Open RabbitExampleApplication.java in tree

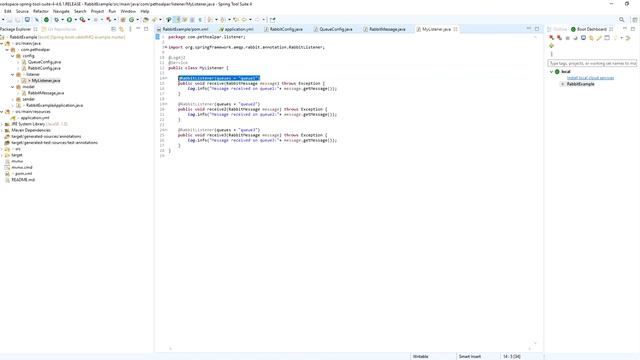[x=54, y=105]
